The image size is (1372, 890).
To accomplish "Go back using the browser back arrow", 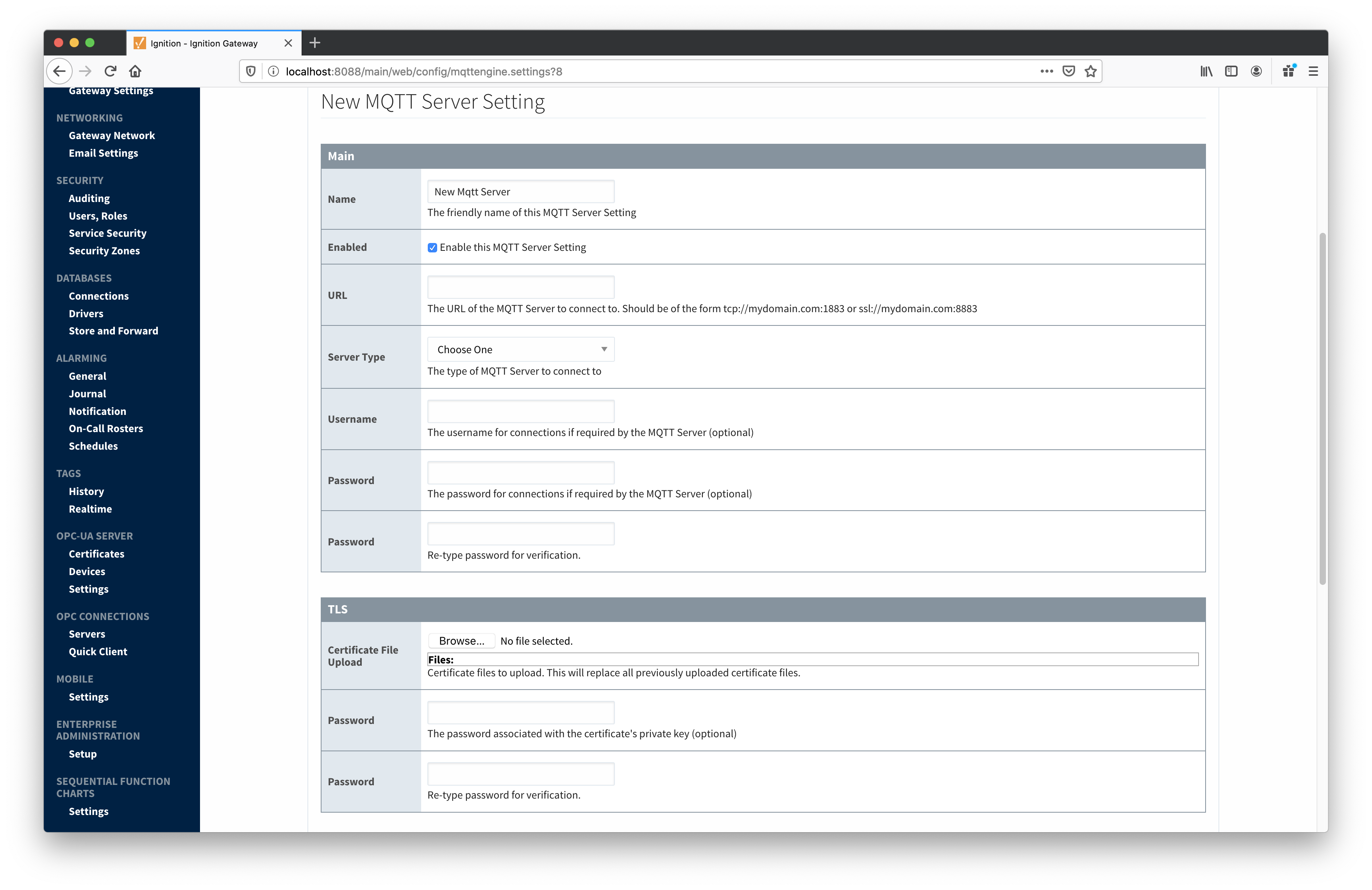I will (x=59, y=71).
